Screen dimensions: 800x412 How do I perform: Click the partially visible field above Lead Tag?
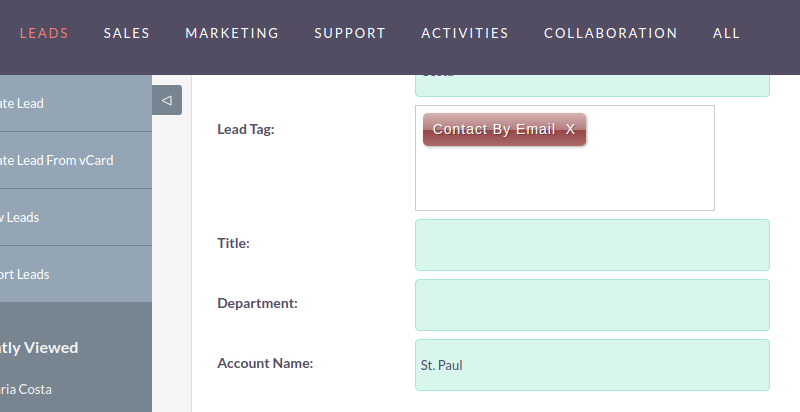592,86
